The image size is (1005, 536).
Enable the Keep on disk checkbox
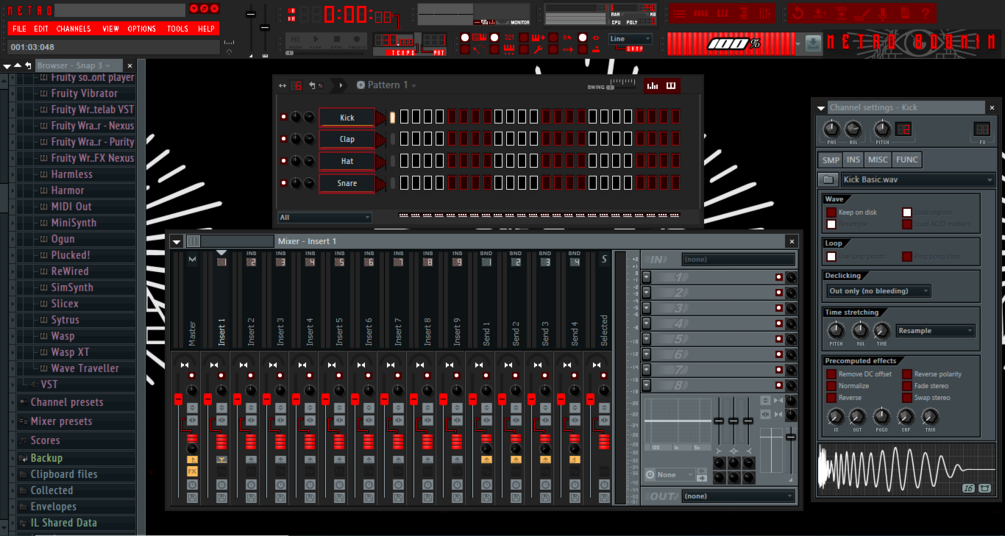click(x=831, y=212)
